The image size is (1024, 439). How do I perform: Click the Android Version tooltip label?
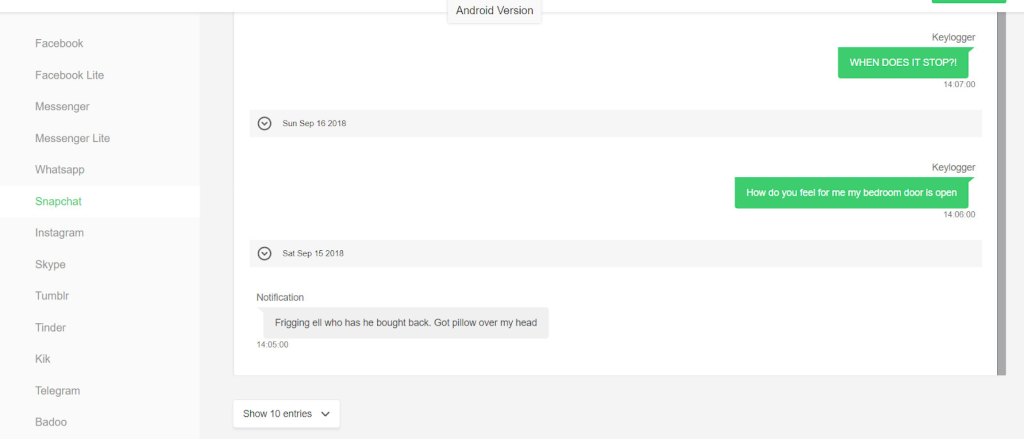click(494, 10)
